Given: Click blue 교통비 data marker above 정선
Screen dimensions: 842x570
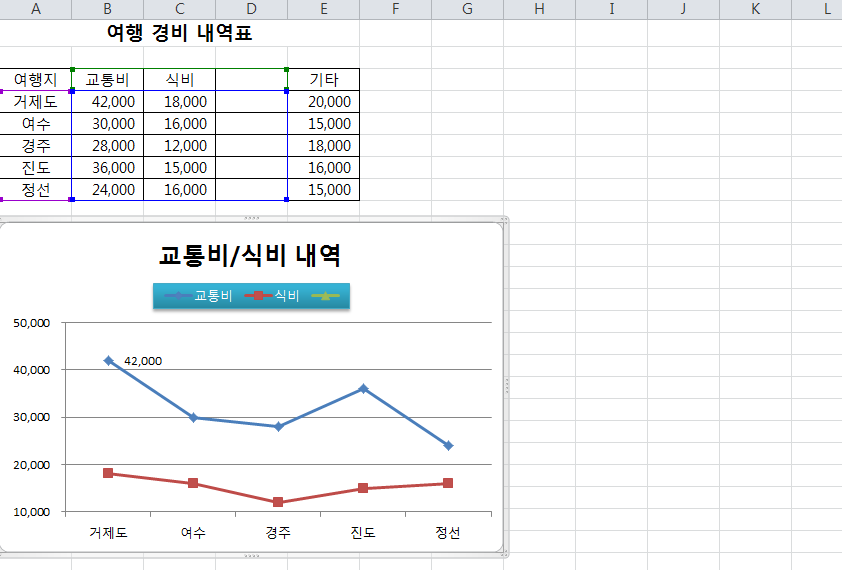Looking at the screenshot, I should point(448,445).
